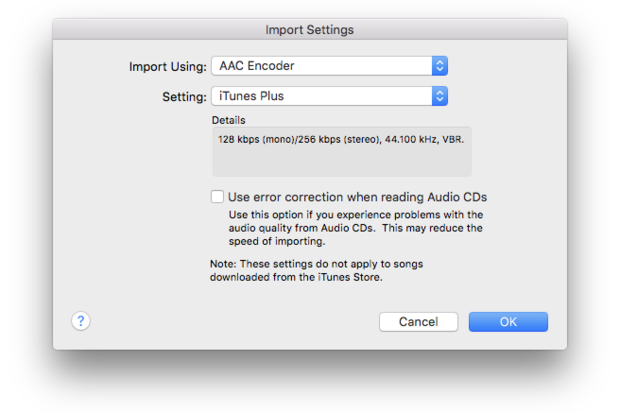Open the Import Using encoder dropdown
Screen dimensions: 620x413
pyautogui.click(x=320, y=67)
